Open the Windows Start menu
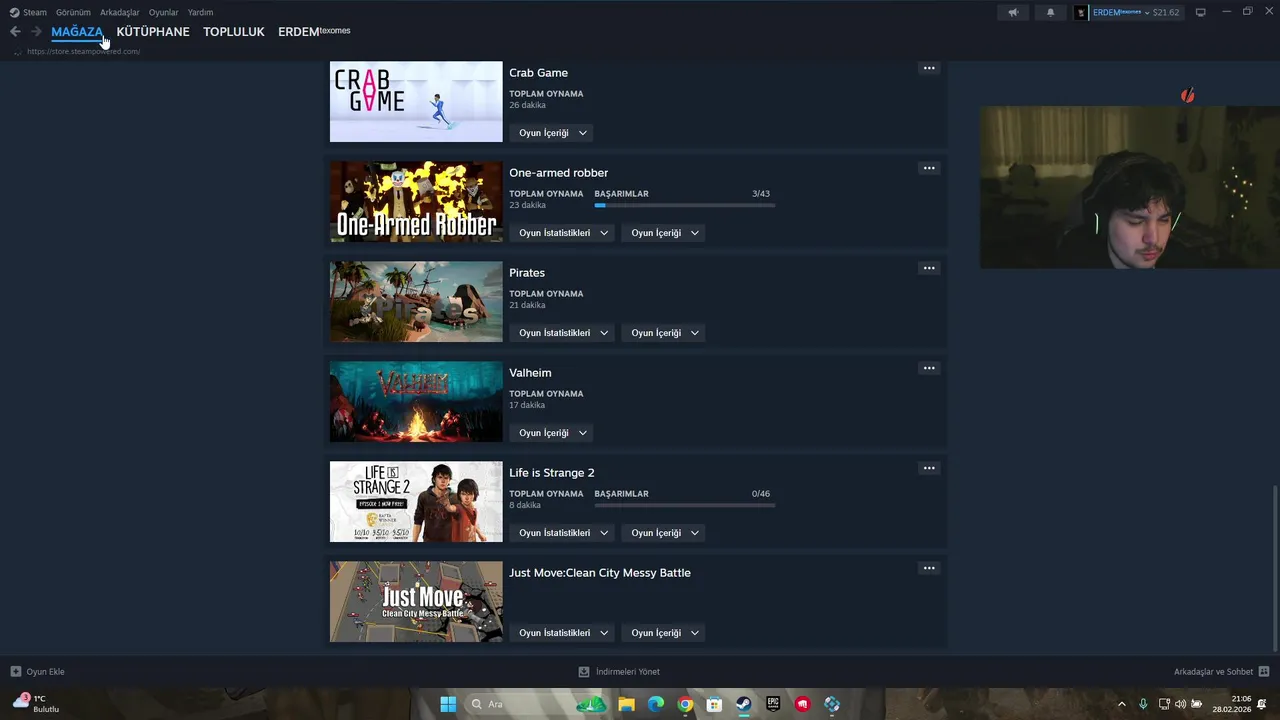 point(448,704)
